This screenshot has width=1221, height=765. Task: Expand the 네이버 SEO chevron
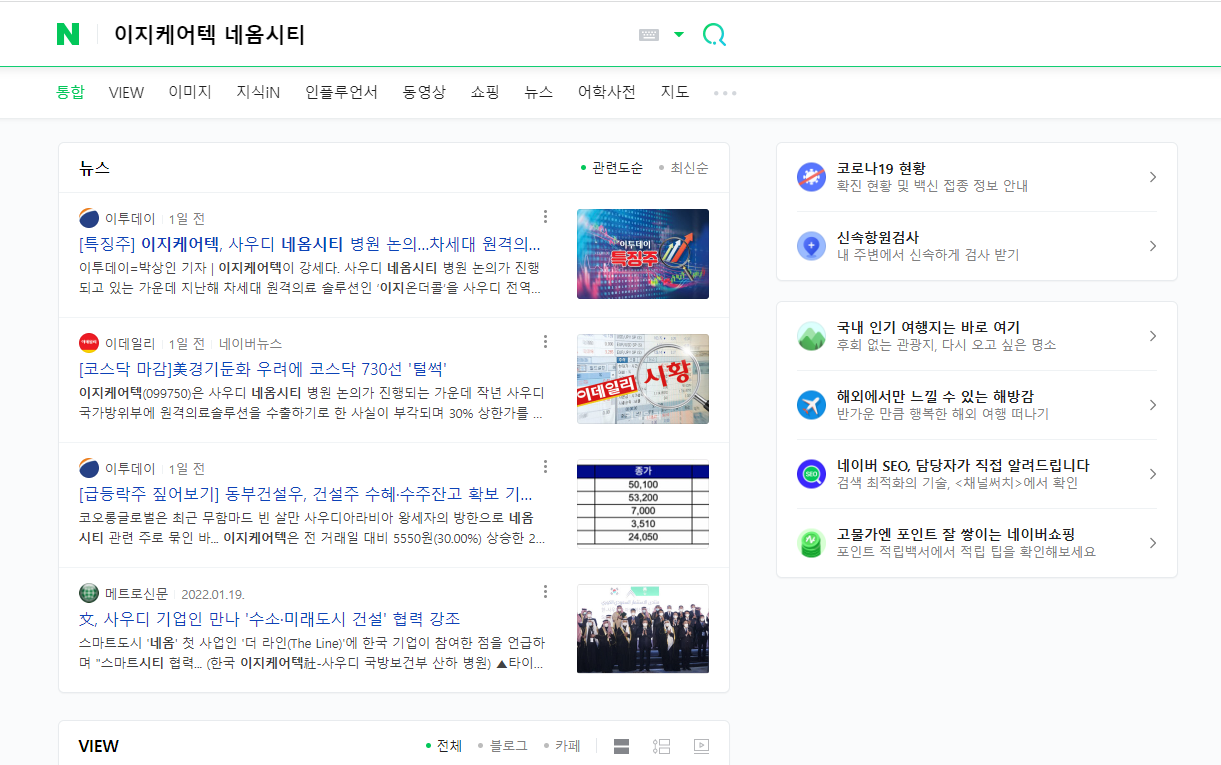[1153, 474]
